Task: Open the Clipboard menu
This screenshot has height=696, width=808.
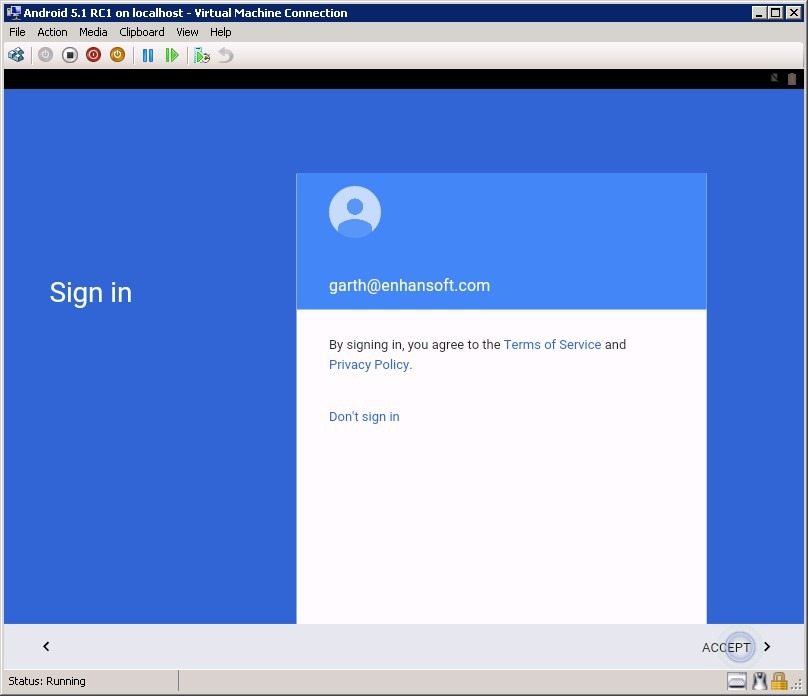Action: [142, 32]
